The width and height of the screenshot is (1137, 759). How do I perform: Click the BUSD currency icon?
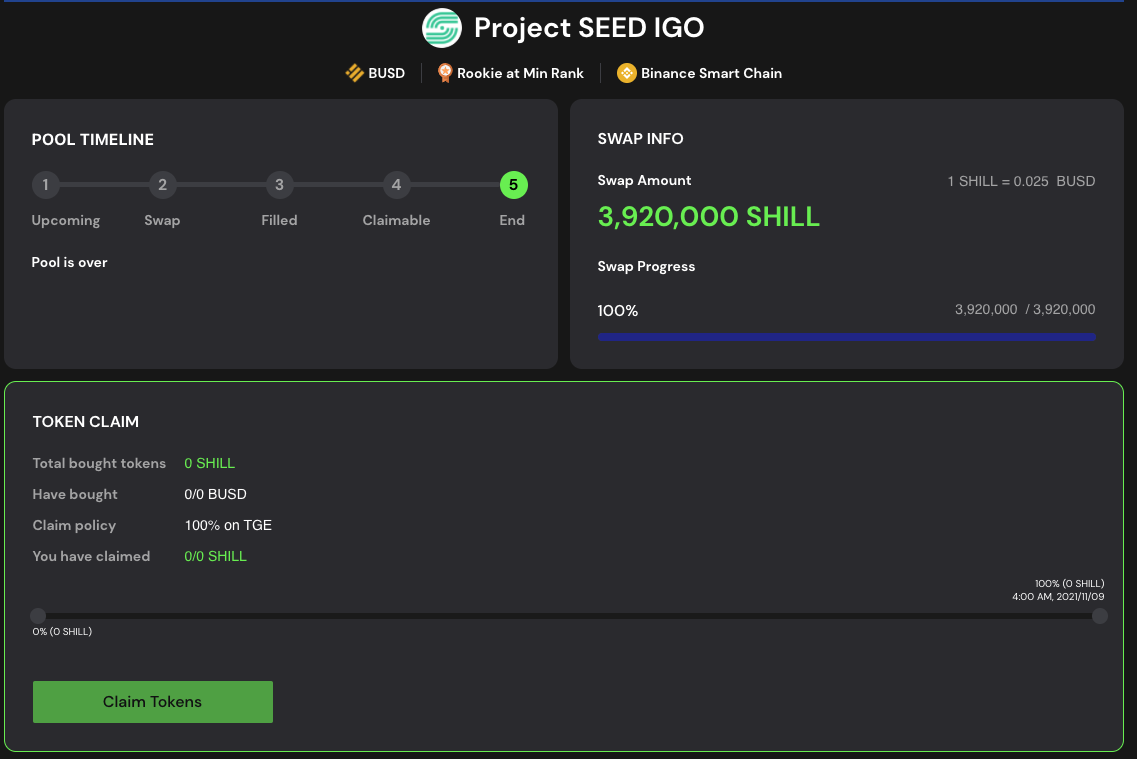click(354, 73)
